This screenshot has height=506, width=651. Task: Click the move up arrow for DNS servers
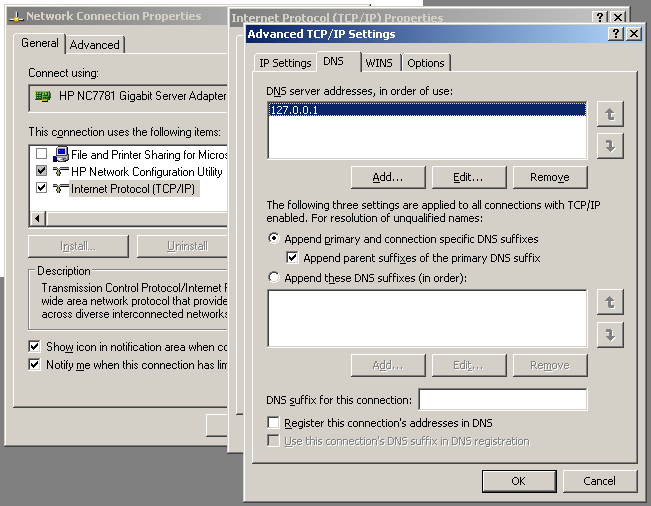click(x=609, y=114)
